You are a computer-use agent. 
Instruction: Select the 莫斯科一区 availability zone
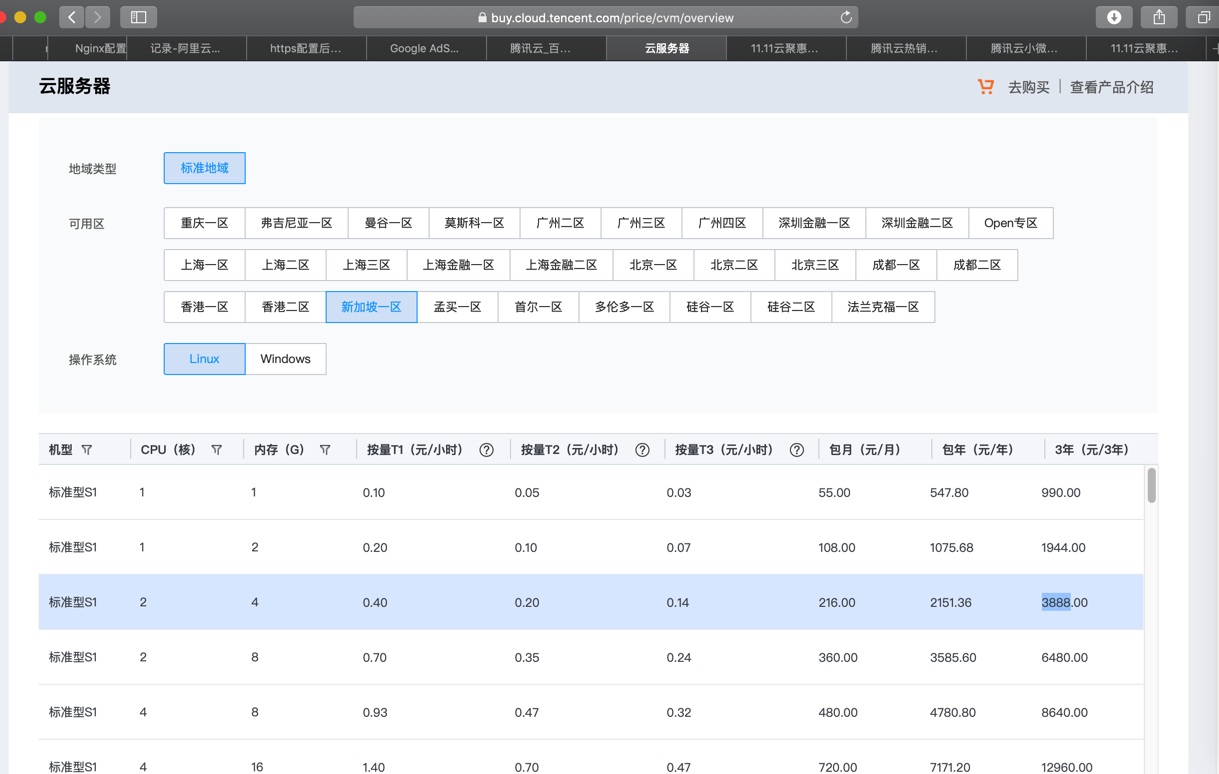pyautogui.click(x=474, y=223)
